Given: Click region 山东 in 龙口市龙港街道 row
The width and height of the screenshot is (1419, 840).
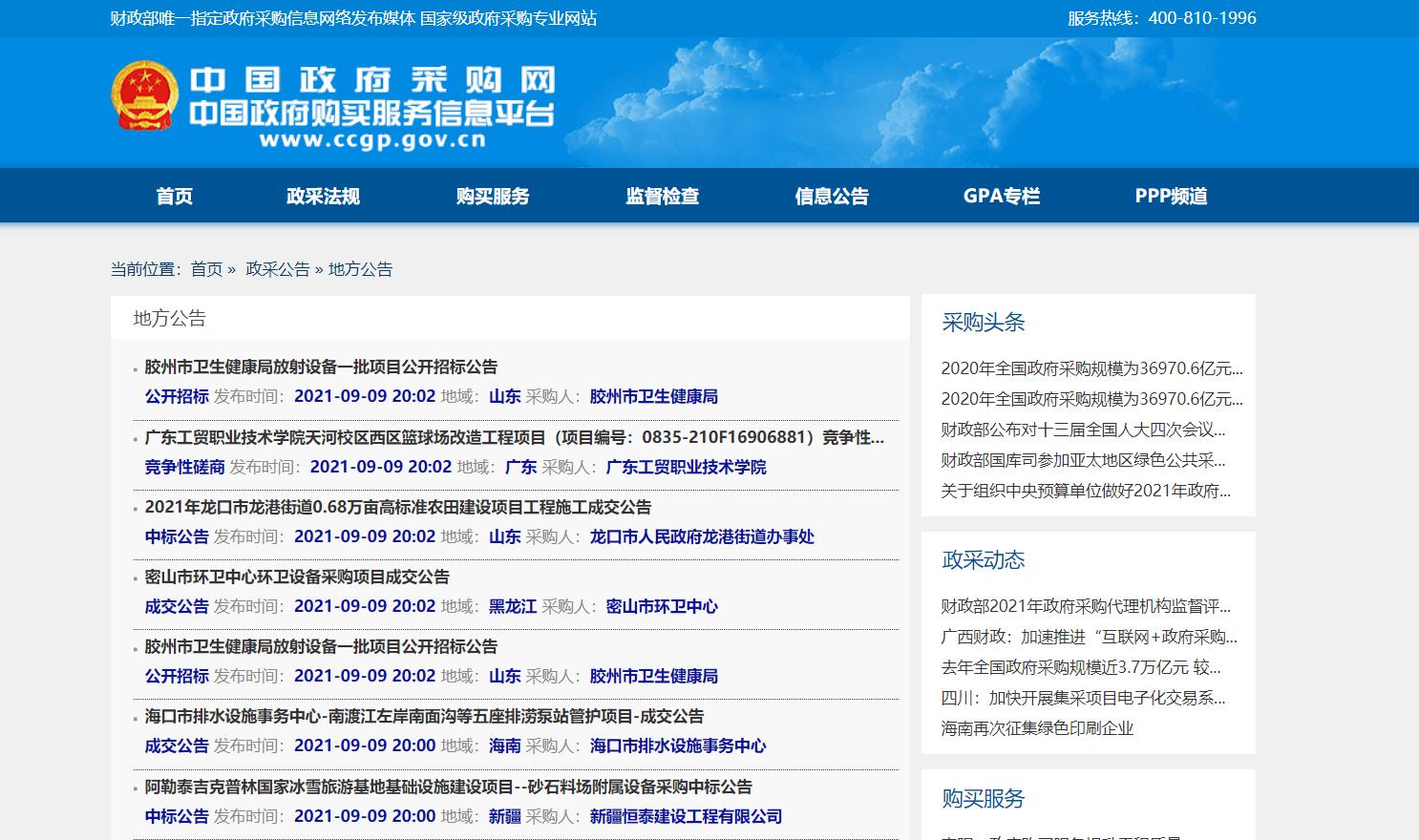Looking at the screenshot, I should pyautogui.click(x=504, y=536).
